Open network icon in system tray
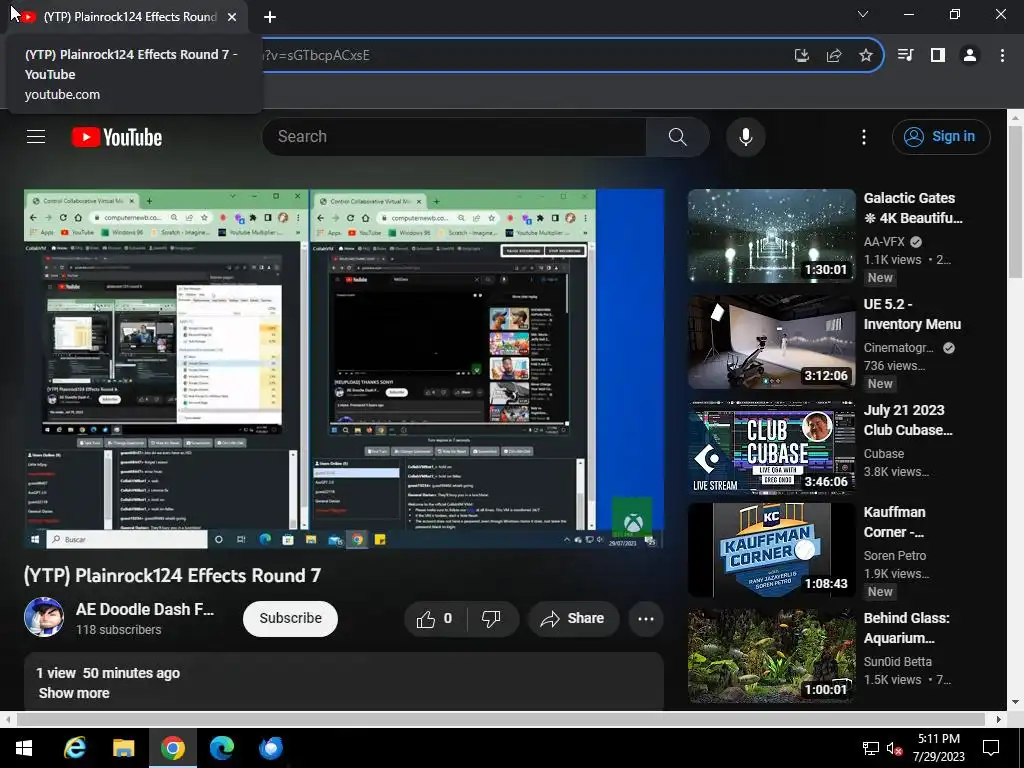This screenshot has width=1024, height=768. (x=871, y=748)
